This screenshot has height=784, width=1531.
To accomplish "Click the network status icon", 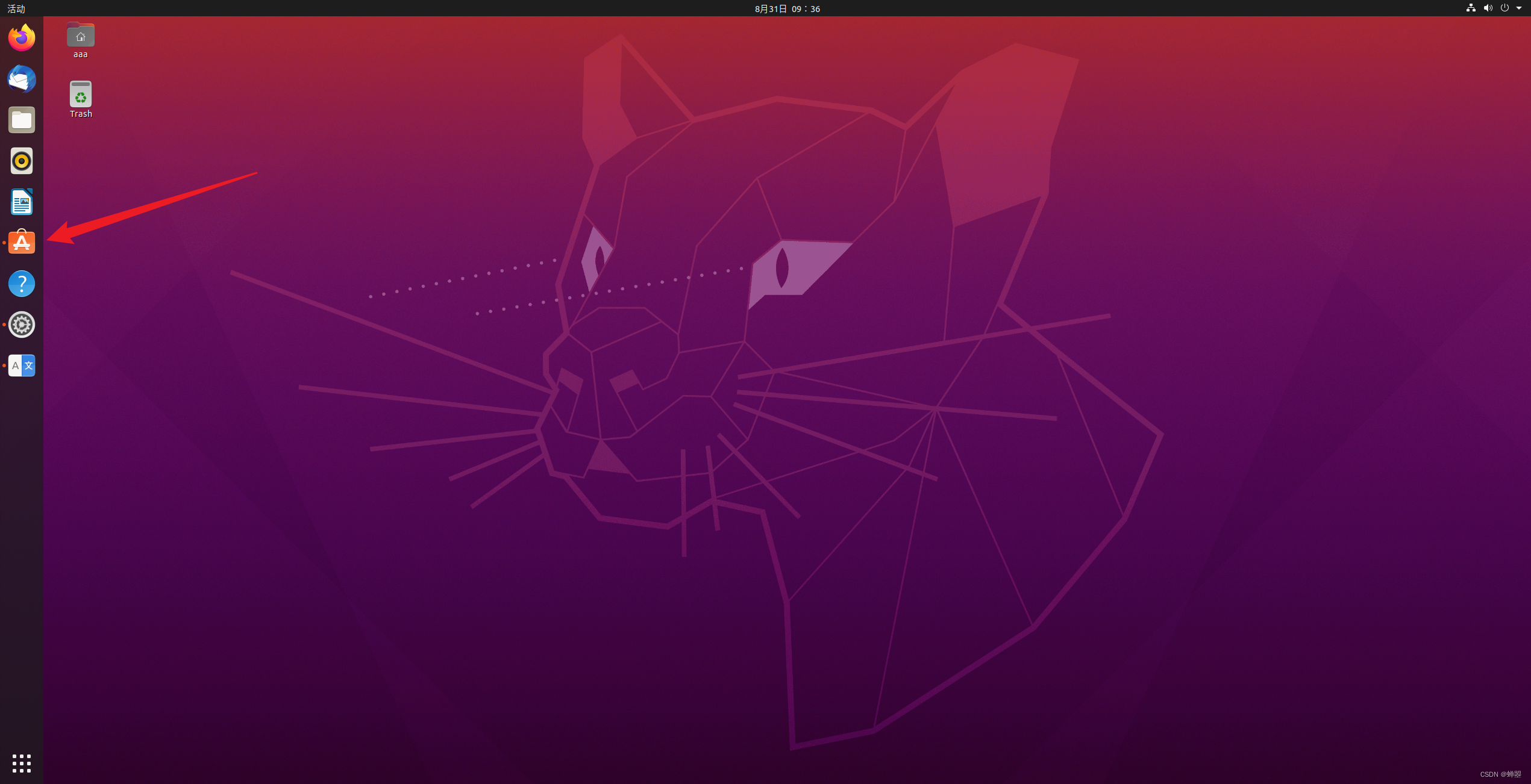I will (1471, 8).
